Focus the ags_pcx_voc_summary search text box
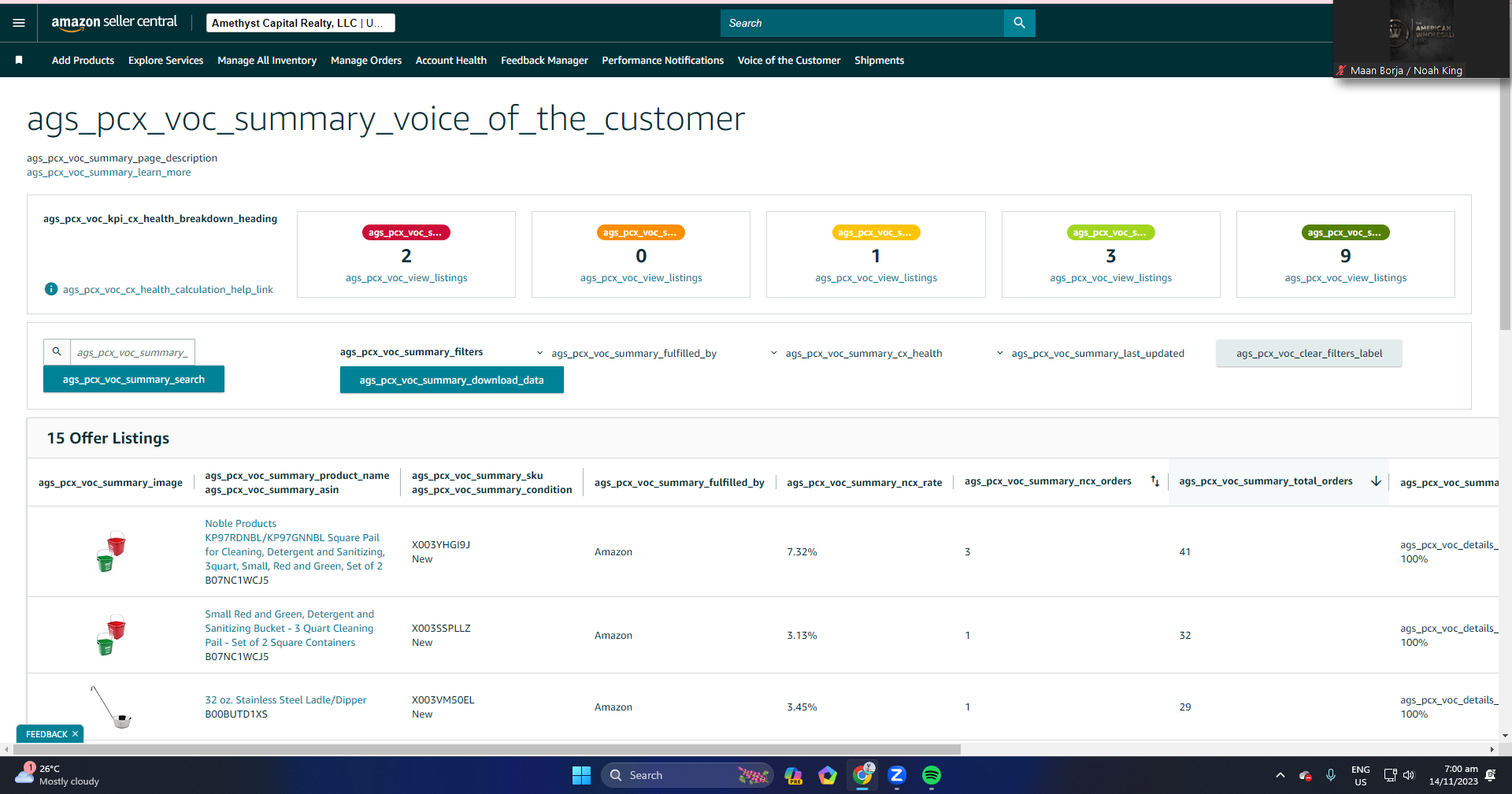 [132, 352]
